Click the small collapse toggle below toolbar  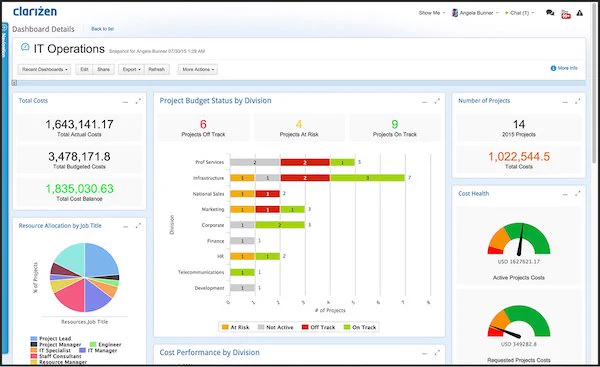14,83
